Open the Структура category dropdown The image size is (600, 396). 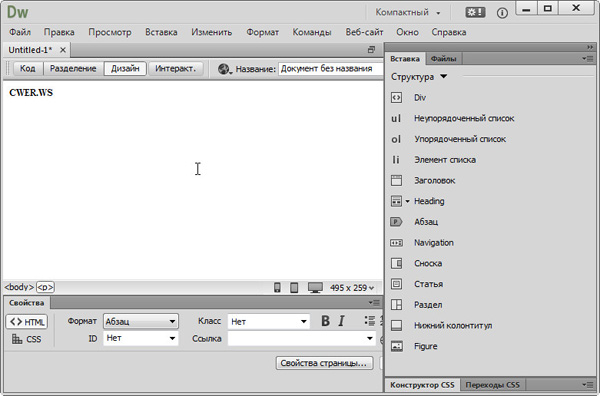(419, 77)
